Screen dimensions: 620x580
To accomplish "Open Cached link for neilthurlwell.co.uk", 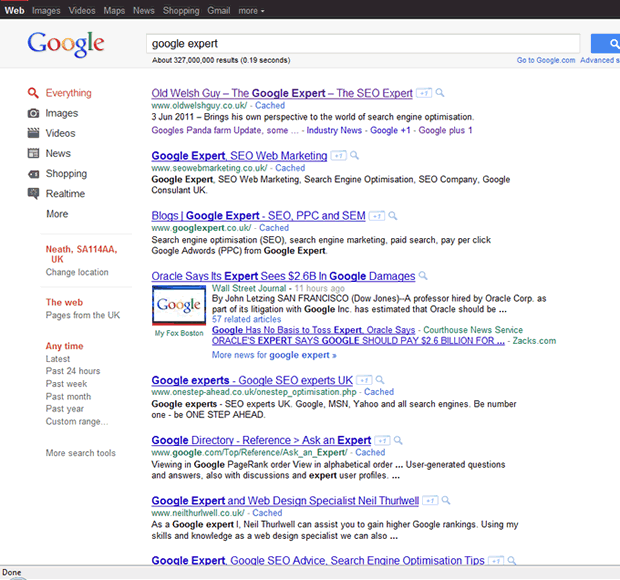I will point(267,513).
